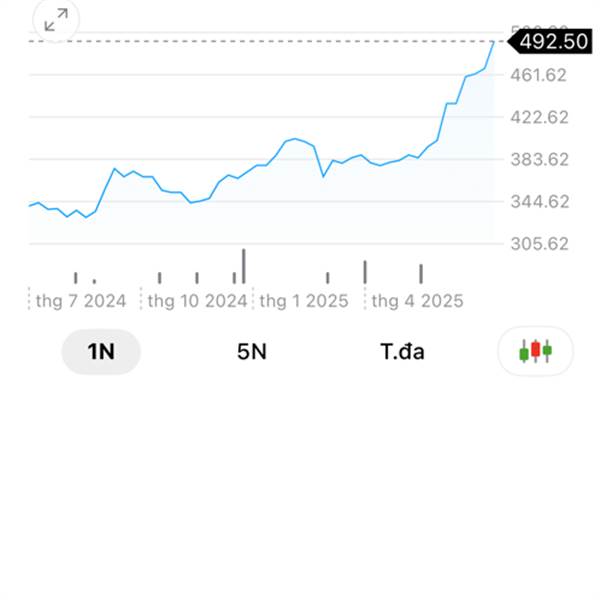Select the 1N time range

101,352
